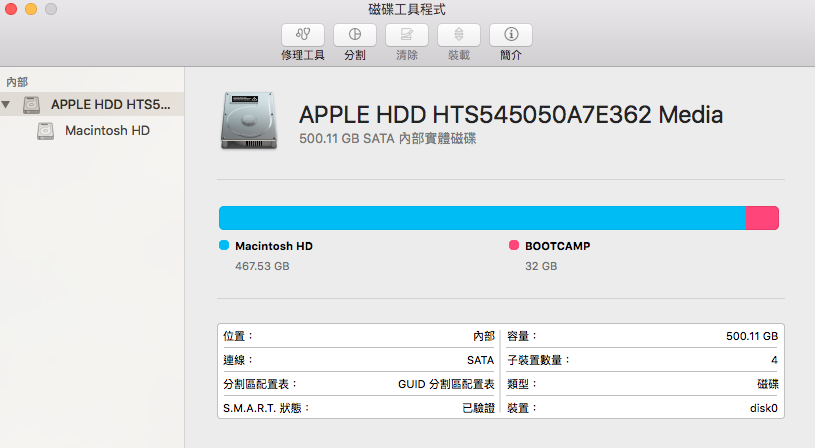
Task: Click the 467.53 GB size text
Action: (x=262, y=266)
